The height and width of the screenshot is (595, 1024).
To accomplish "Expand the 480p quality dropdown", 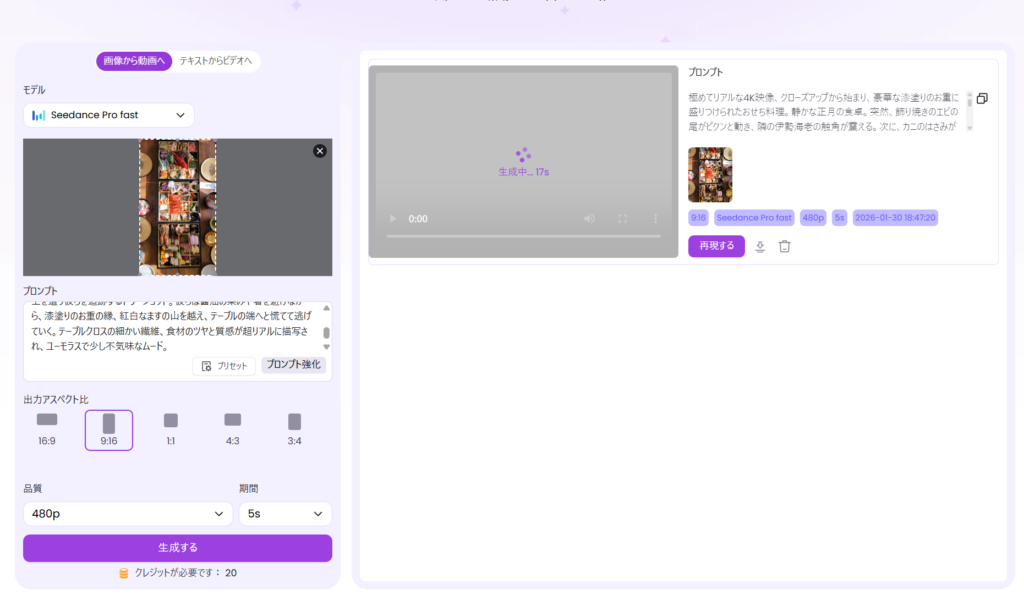I will pos(127,514).
